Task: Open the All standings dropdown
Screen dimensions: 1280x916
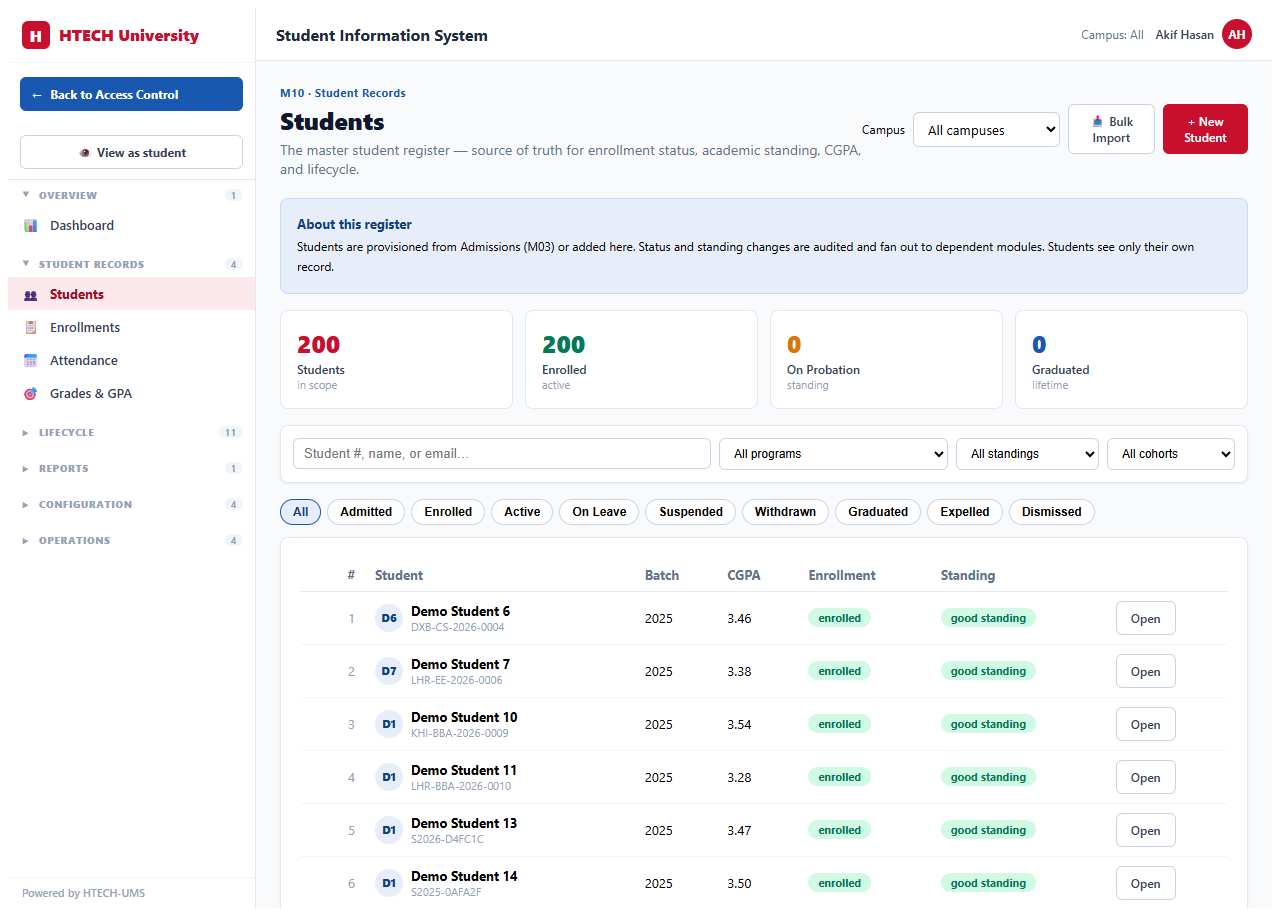Action: point(1027,454)
